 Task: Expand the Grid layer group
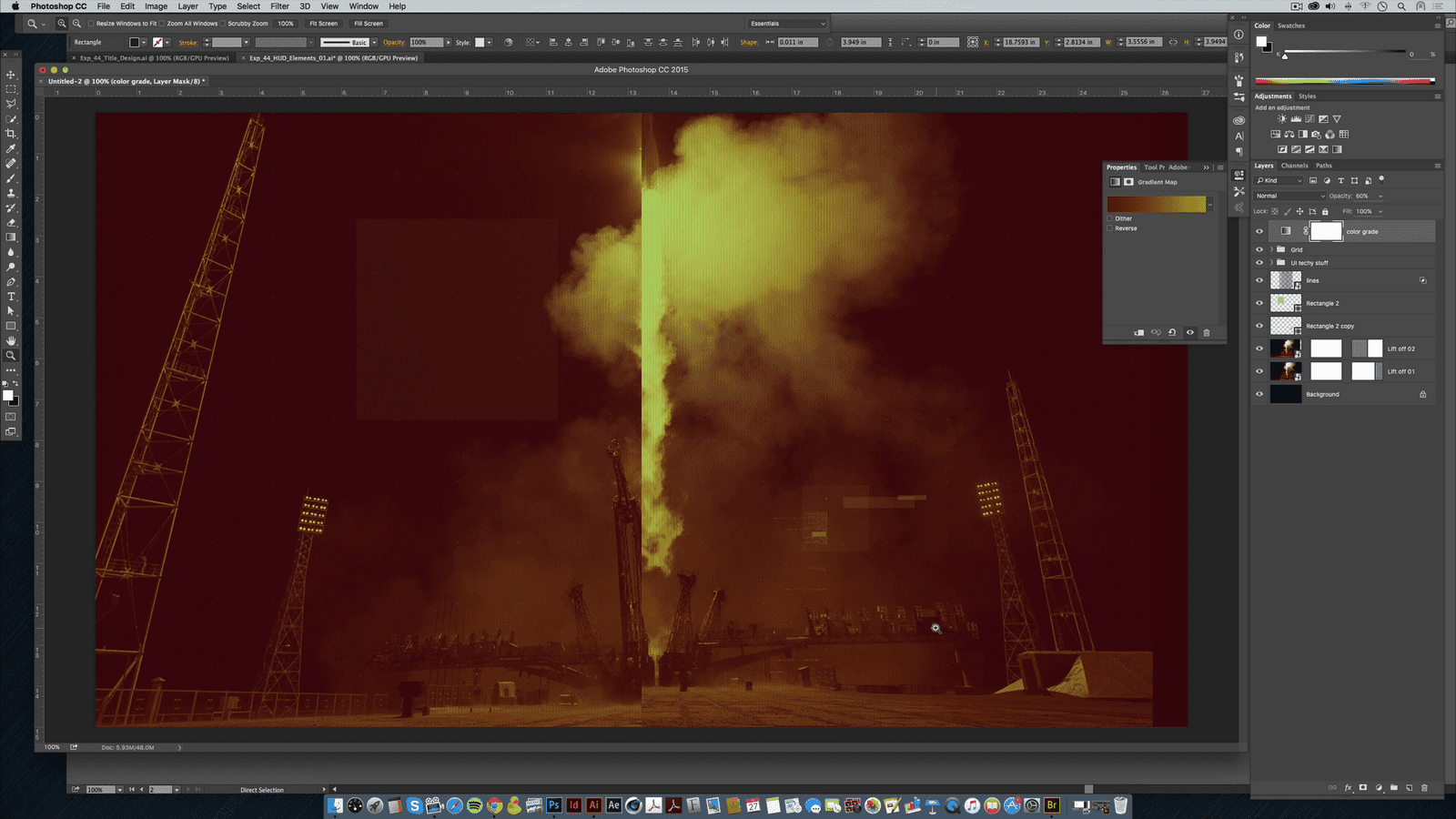point(1271,249)
